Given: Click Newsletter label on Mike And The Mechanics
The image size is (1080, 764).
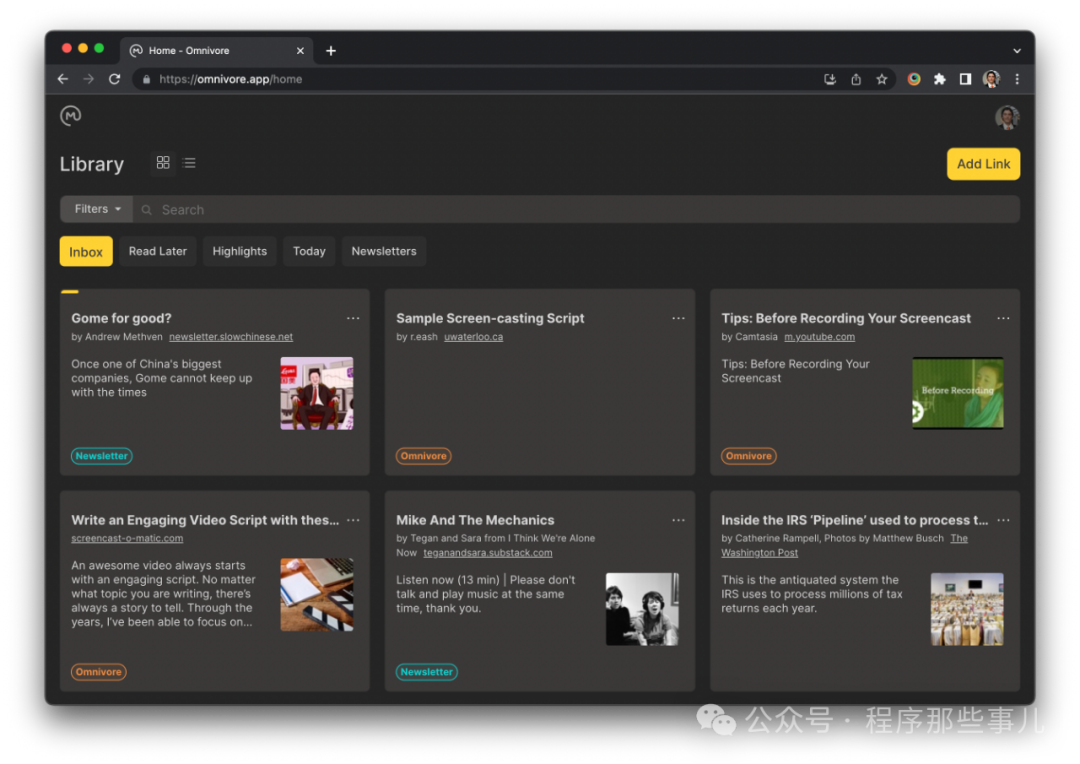Looking at the screenshot, I should pos(426,672).
